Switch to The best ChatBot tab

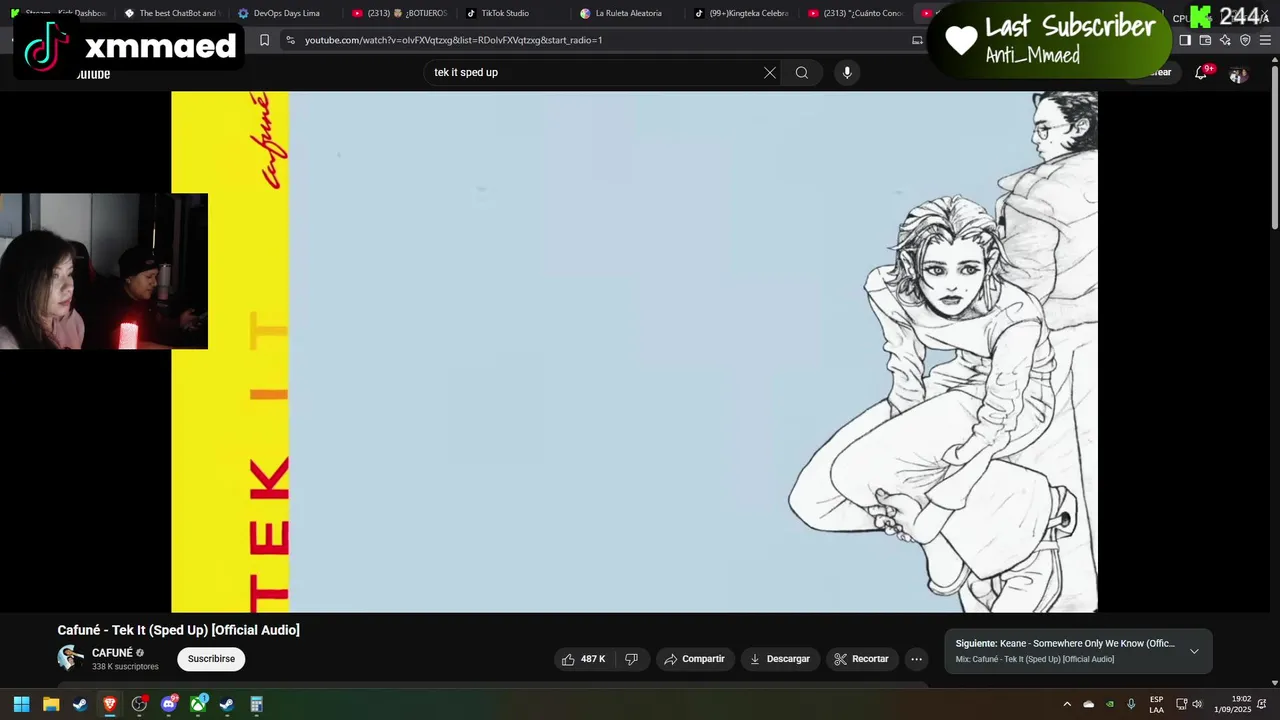point(170,13)
